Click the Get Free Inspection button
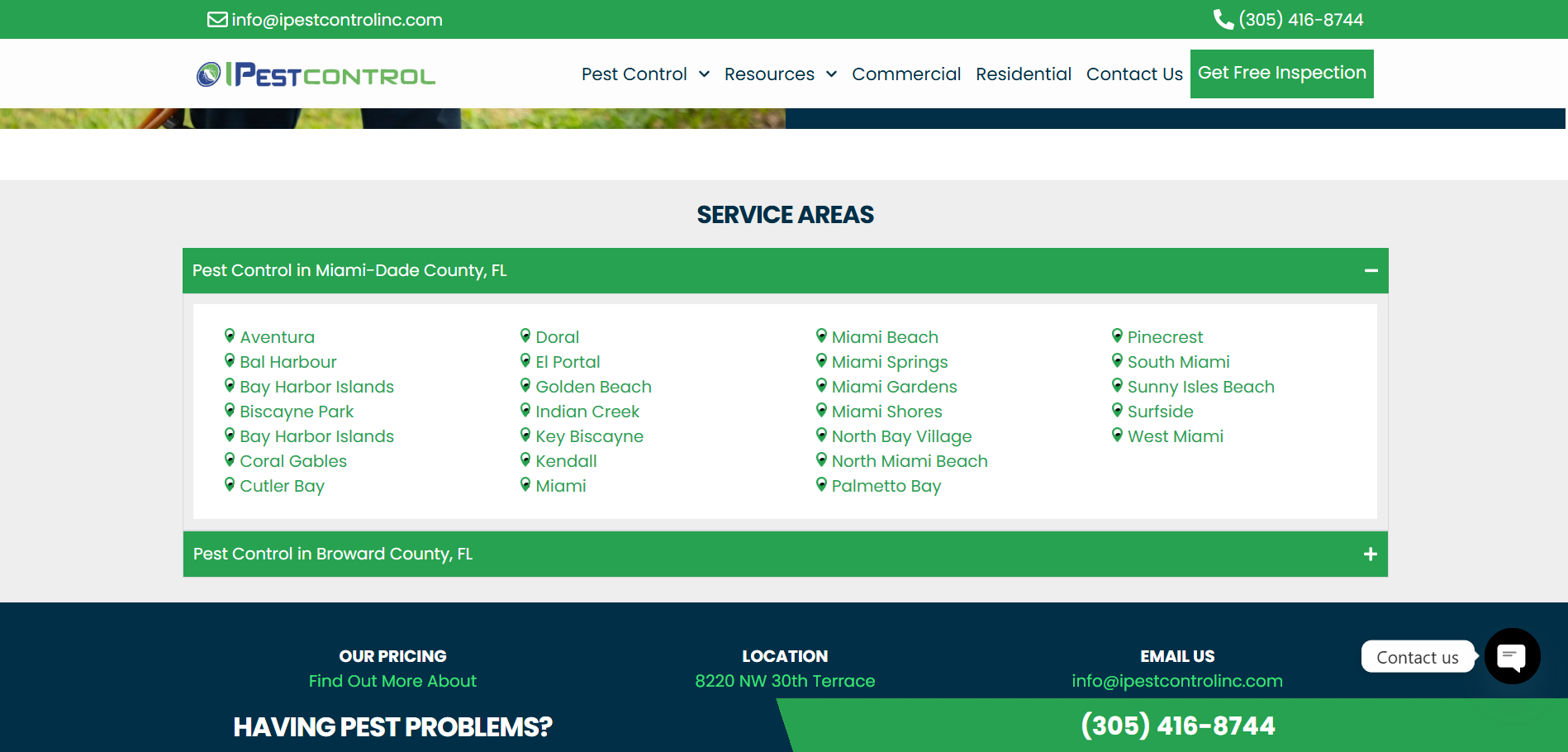 1281,74
